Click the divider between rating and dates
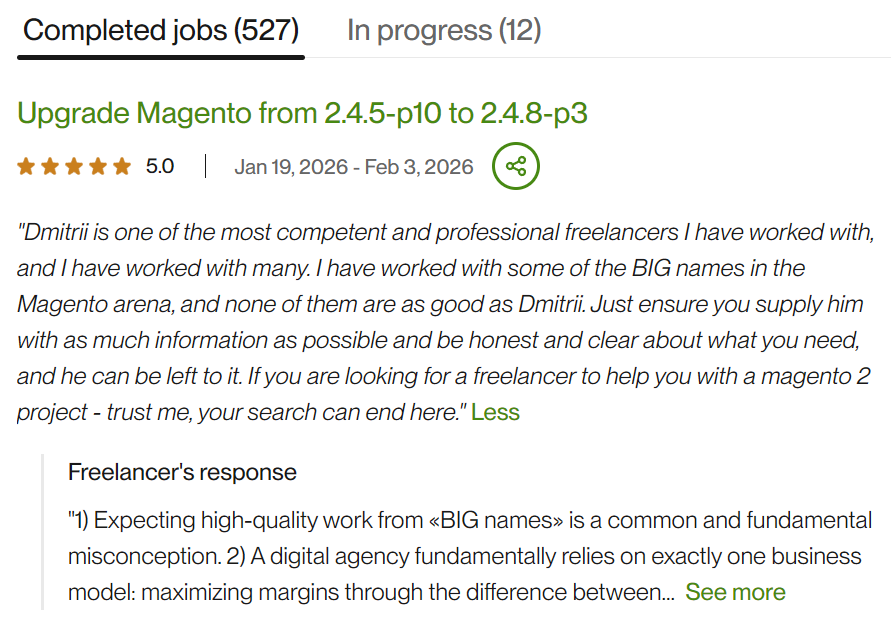Viewport: 891px width, 623px height. pyautogui.click(x=205, y=166)
